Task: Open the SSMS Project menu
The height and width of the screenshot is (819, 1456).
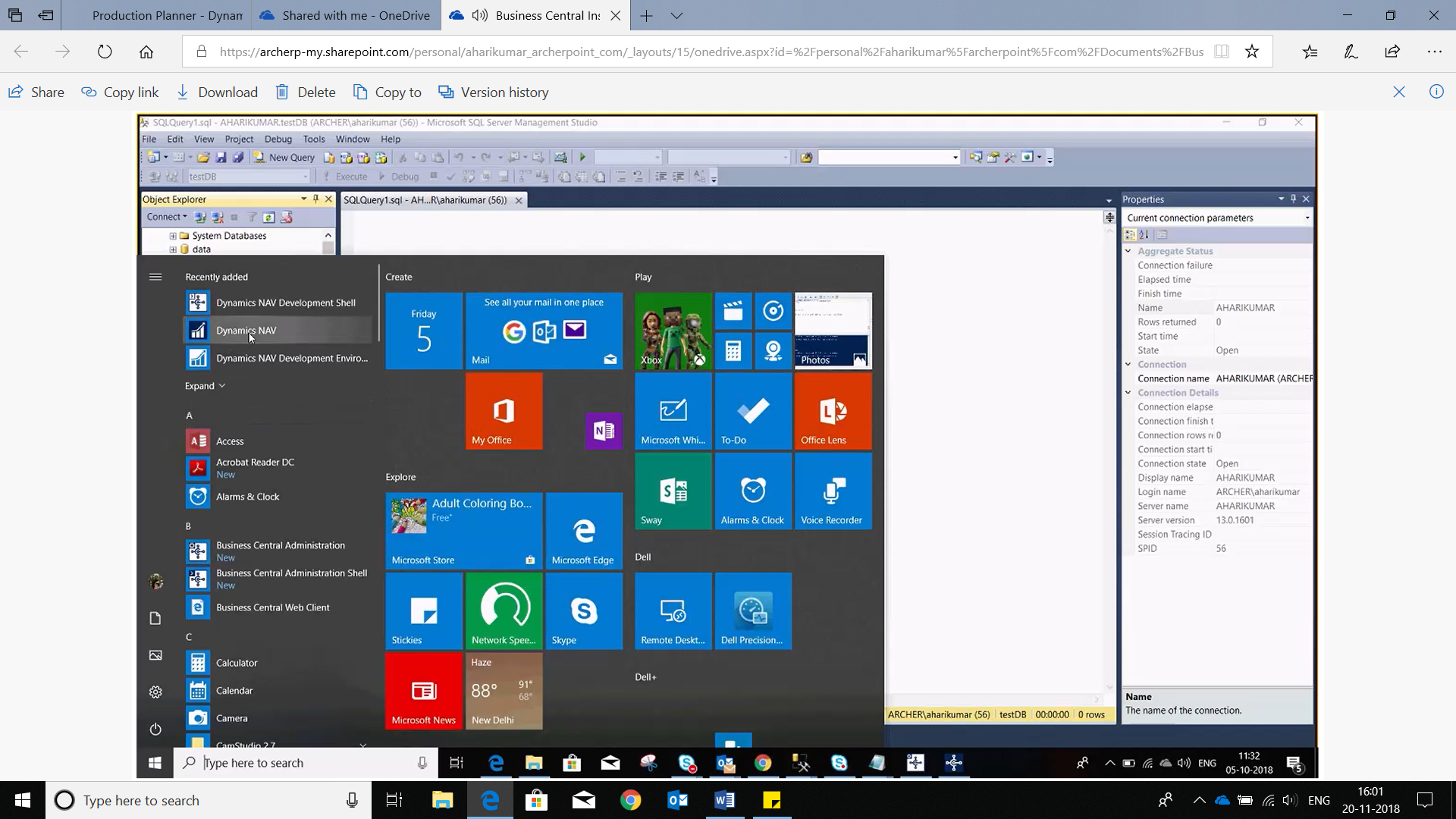Action: pyautogui.click(x=239, y=139)
